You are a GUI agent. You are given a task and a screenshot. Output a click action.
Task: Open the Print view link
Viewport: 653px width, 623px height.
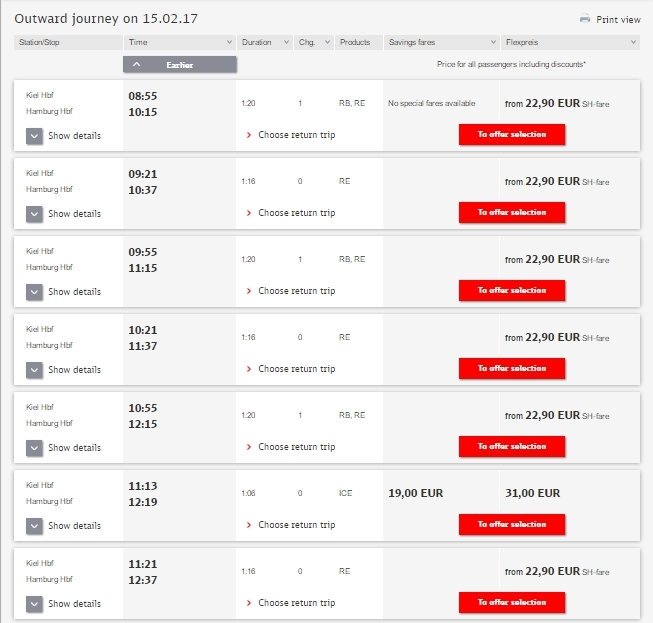(618, 19)
